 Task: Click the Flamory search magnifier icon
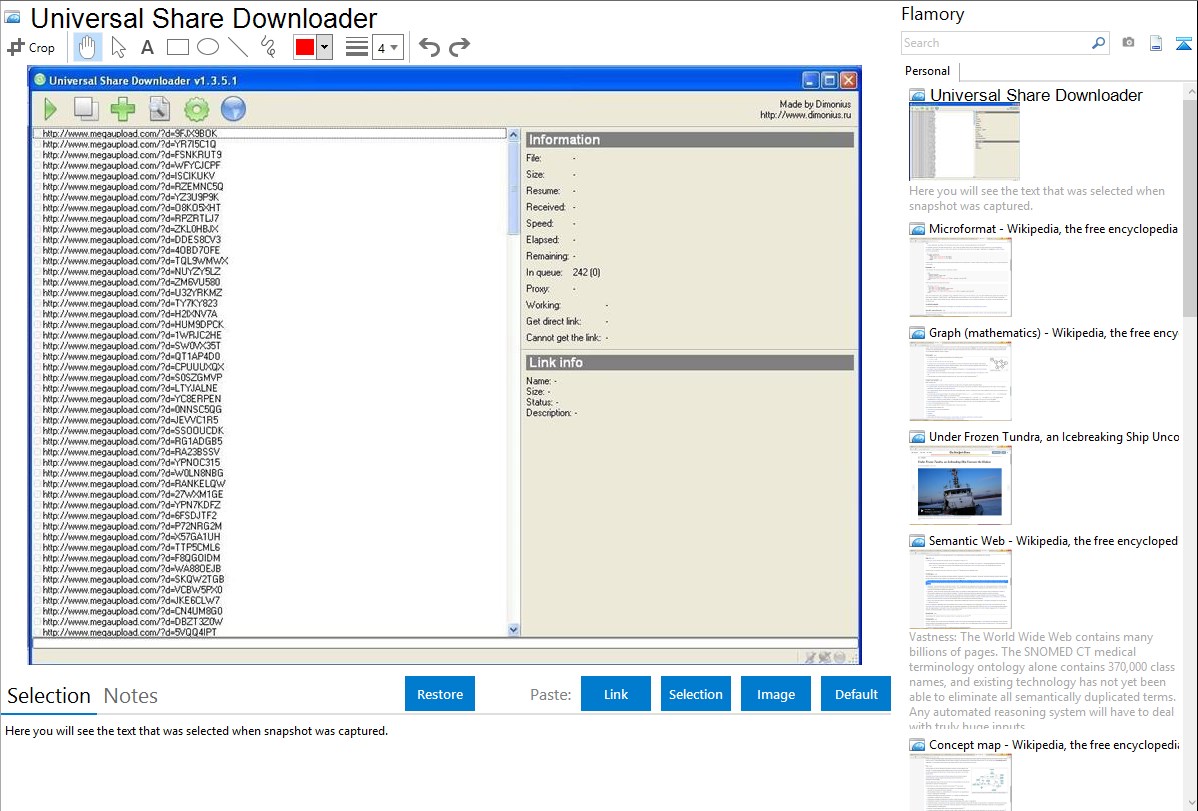pos(1098,43)
